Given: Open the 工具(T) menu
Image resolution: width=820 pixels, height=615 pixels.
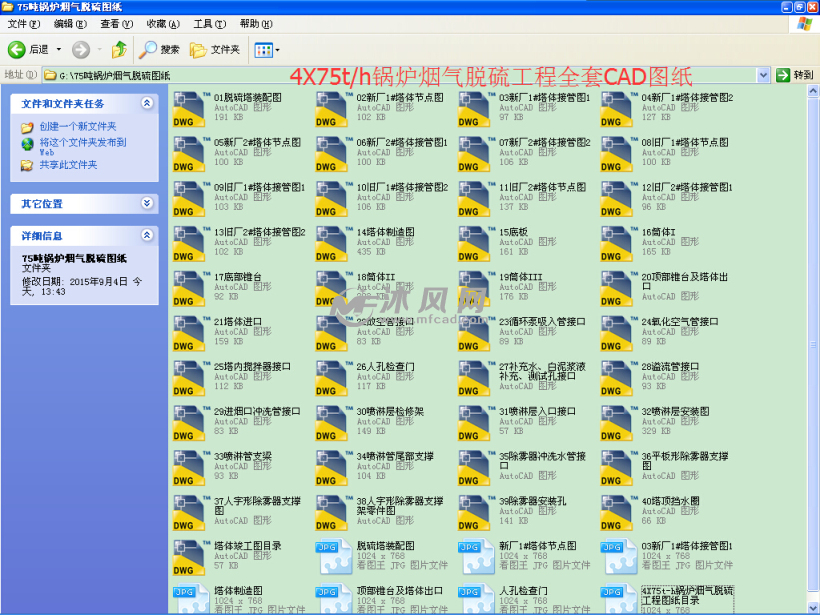Looking at the screenshot, I should tap(209, 23).
